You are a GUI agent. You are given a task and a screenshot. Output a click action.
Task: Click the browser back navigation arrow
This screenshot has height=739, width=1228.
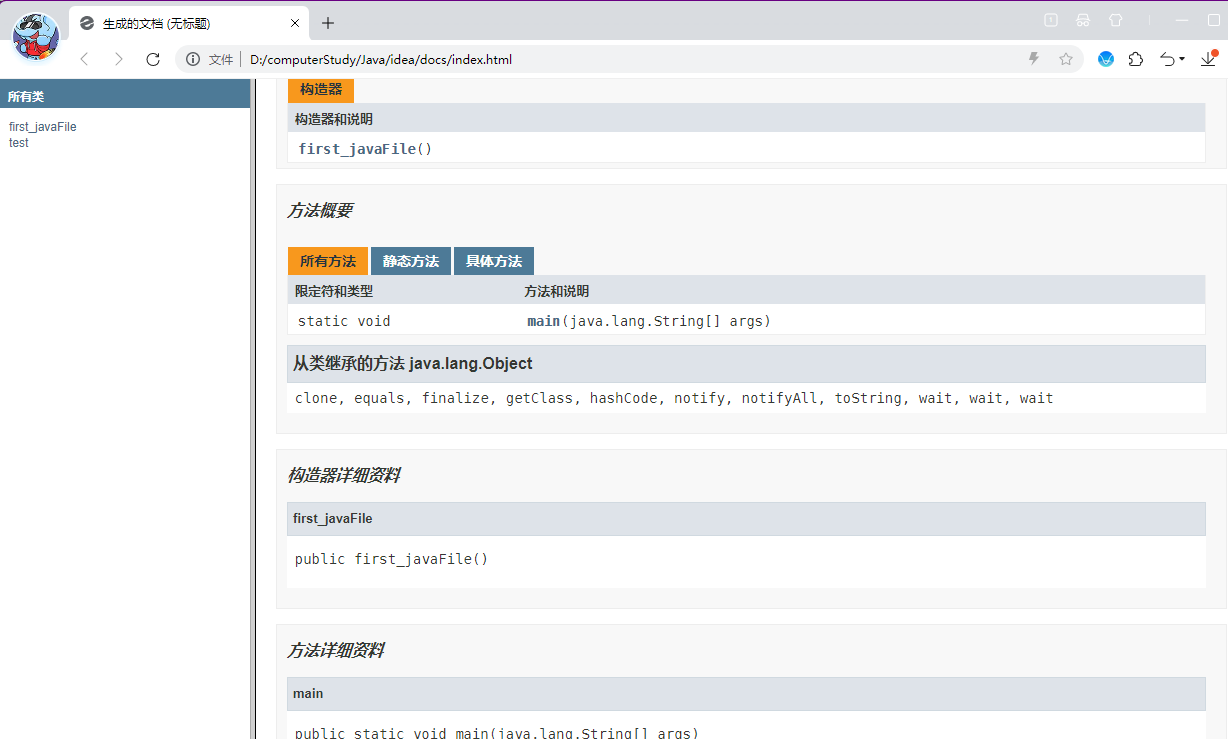tap(84, 59)
